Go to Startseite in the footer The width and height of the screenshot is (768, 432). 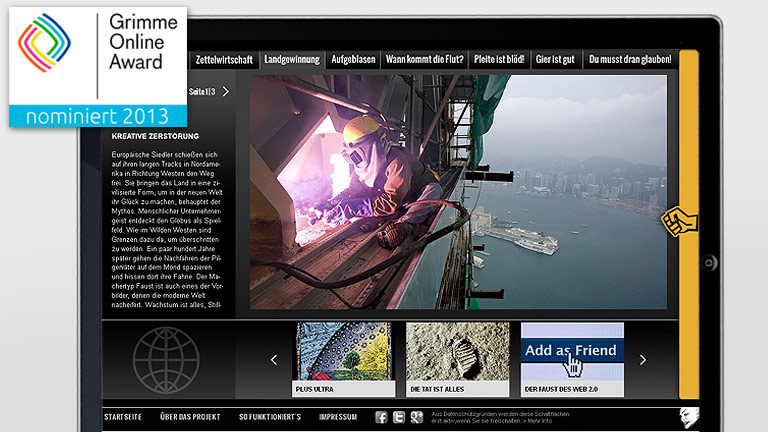point(122,417)
